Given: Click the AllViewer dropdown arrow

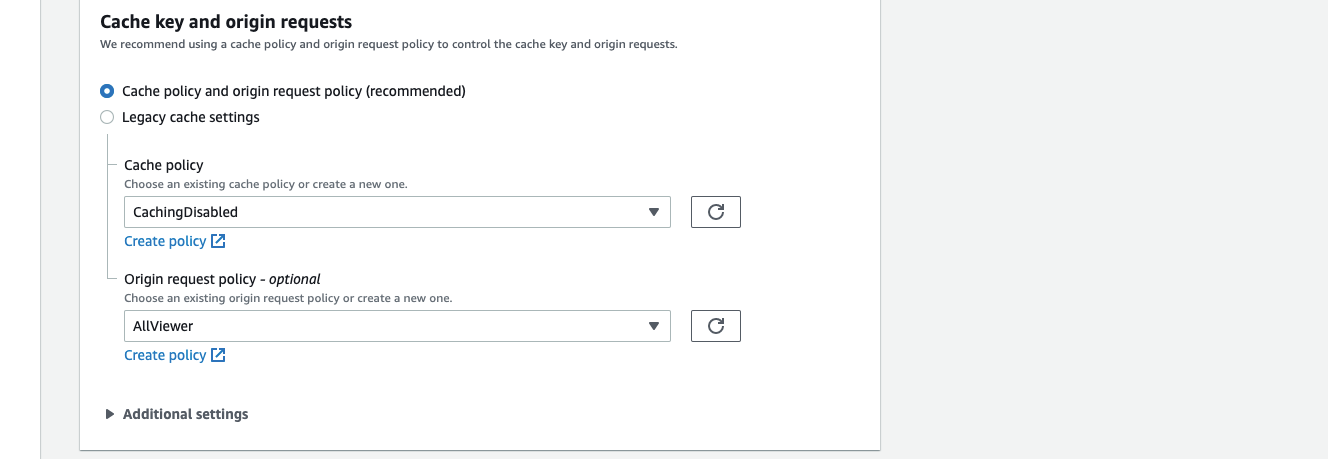Looking at the screenshot, I should 653,326.
